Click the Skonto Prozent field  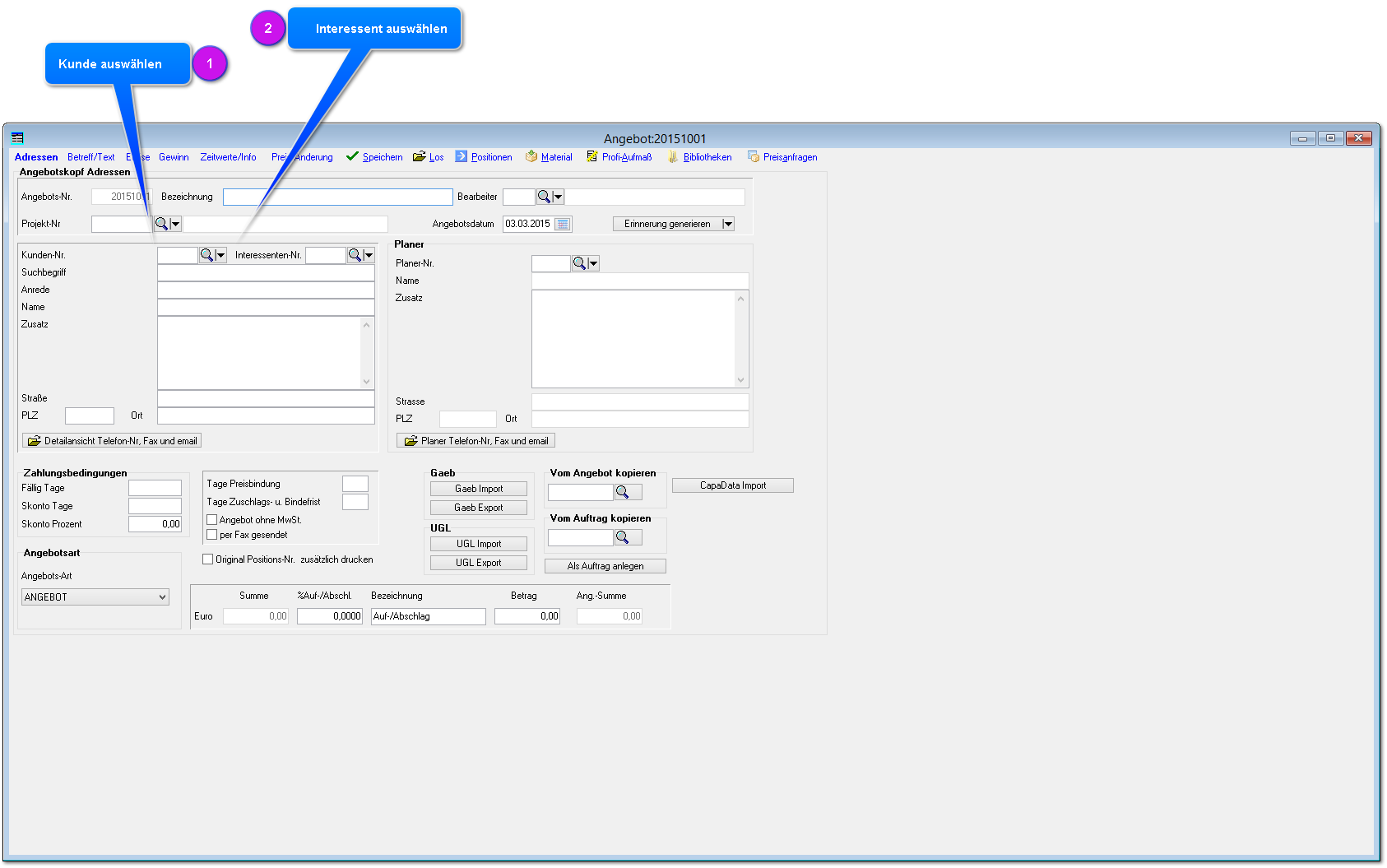coord(155,524)
